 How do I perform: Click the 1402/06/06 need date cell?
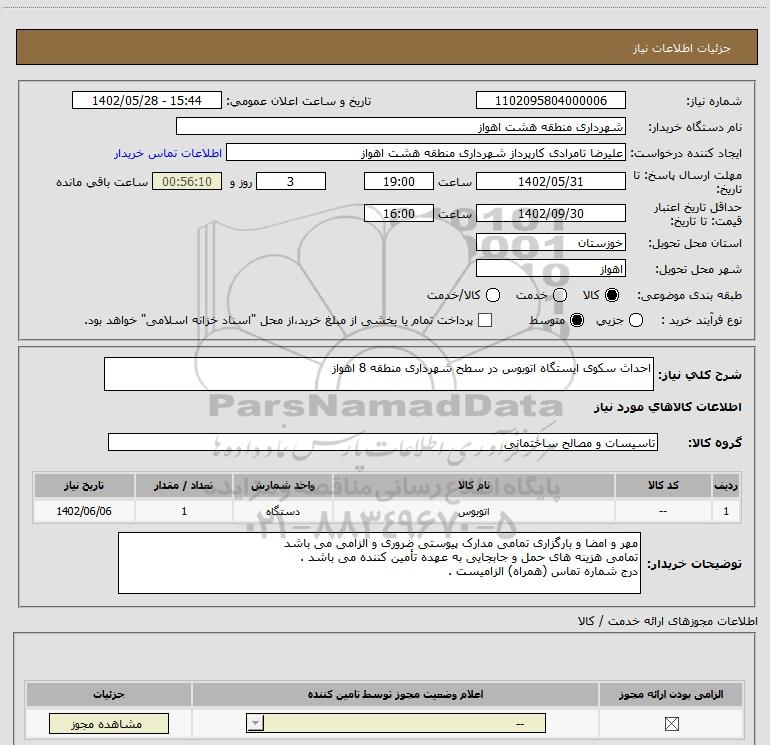tap(84, 511)
